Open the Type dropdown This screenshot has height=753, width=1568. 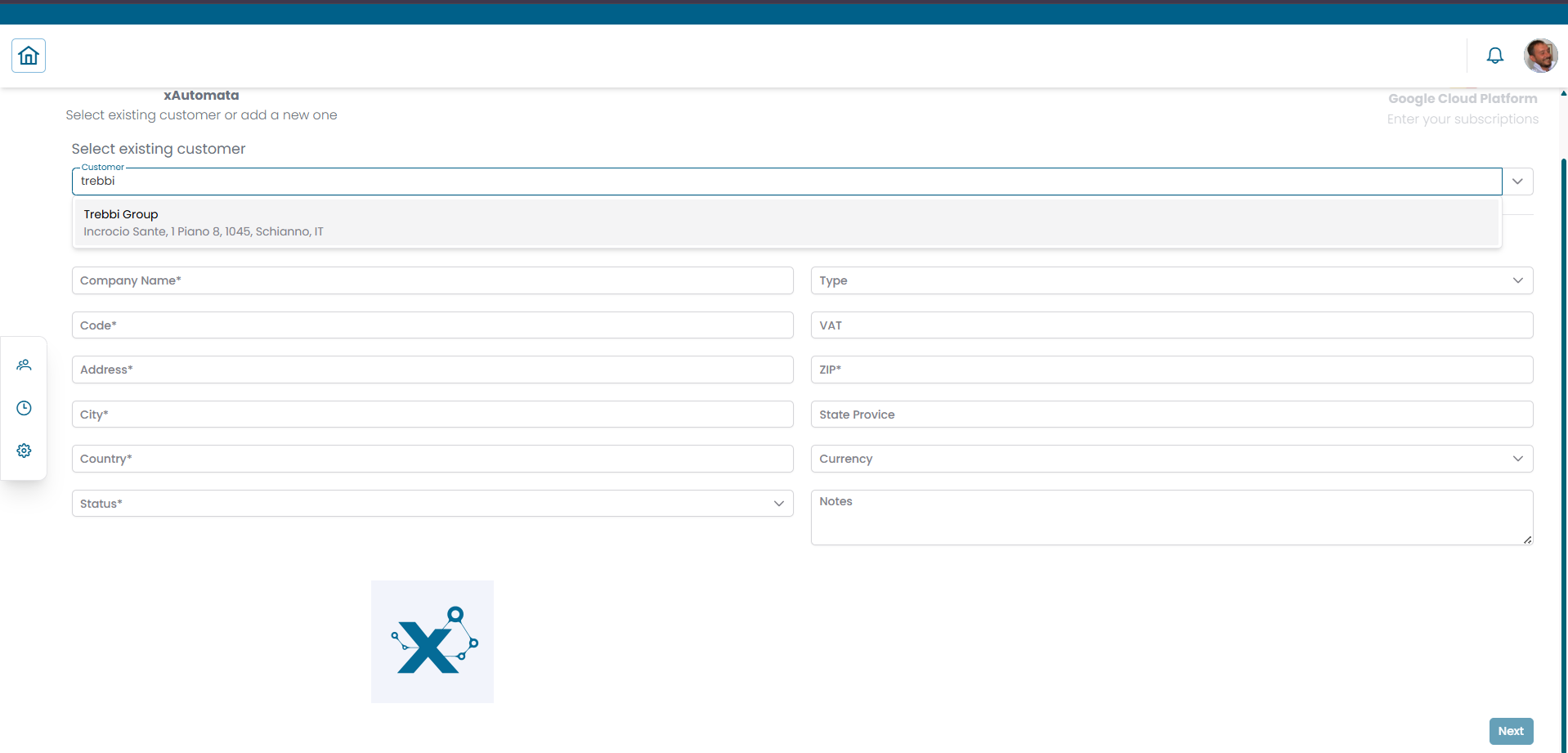(x=1518, y=280)
